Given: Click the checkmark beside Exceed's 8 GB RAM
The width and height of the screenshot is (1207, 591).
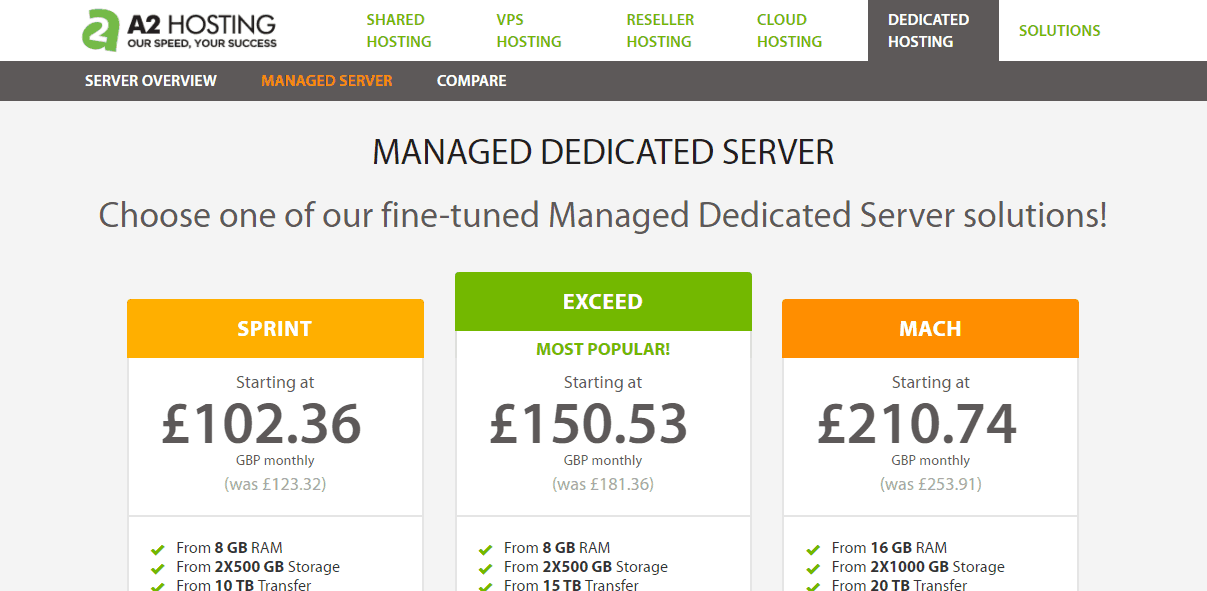Looking at the screenshot, I should coord(485,550).
